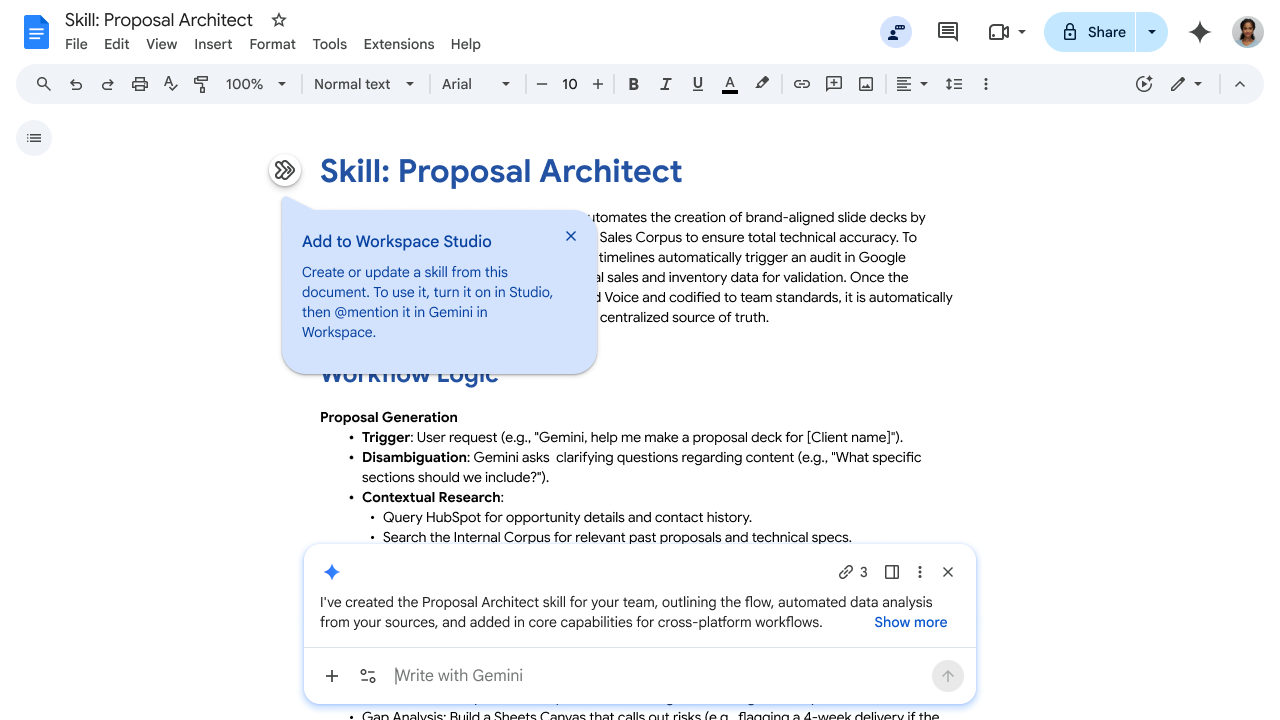
Task: Open the Arial font dropdown
Action: pyautogui.click(x=476, y=84)
